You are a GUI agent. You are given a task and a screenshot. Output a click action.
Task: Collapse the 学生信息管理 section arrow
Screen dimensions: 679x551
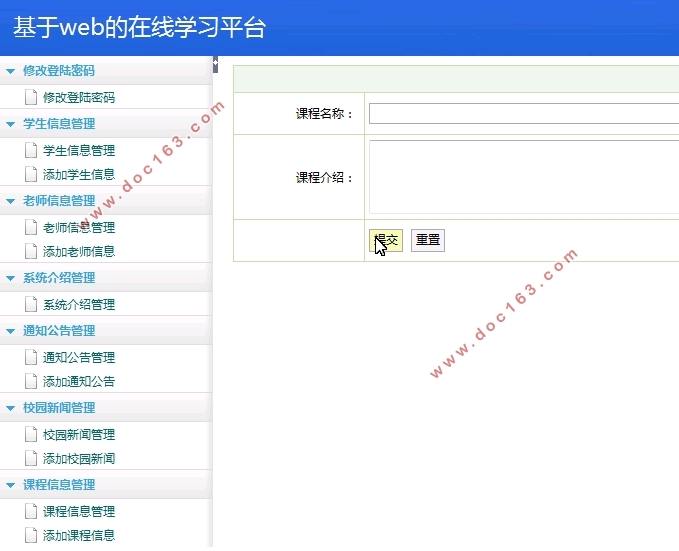[10, 124]
